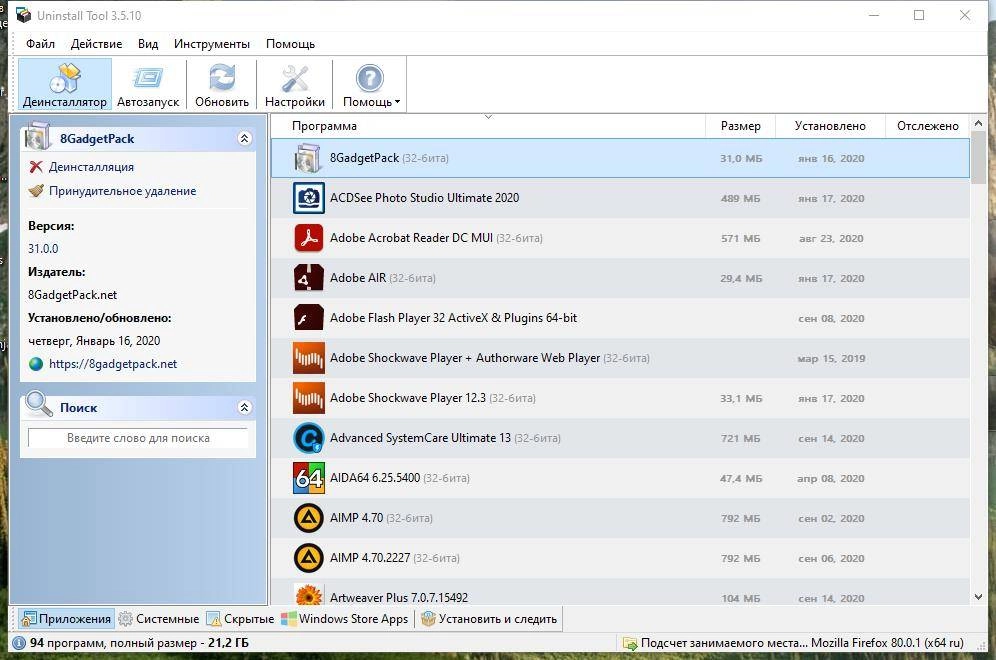Open the Инструменты menu

(212, 44)
